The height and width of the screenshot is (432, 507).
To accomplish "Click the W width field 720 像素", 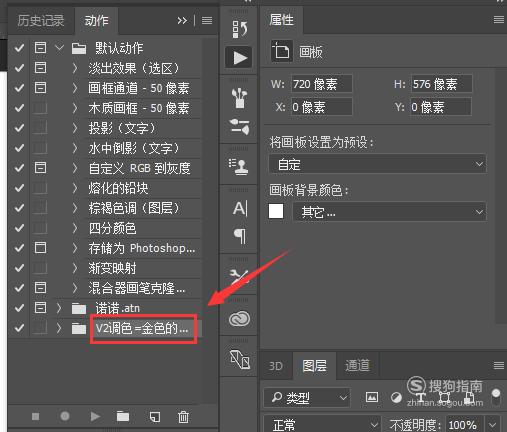I will [321, 84].
